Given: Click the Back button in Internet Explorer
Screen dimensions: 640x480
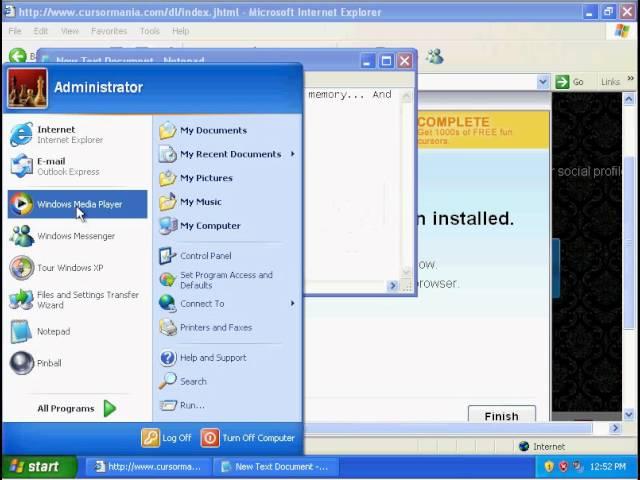Looking at the screenshot, I should coord(18,56).
